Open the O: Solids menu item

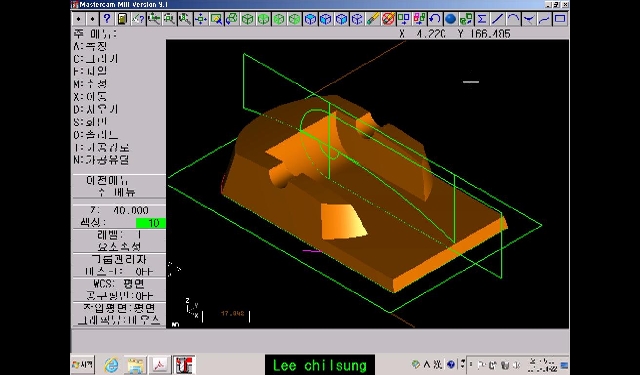96,135
